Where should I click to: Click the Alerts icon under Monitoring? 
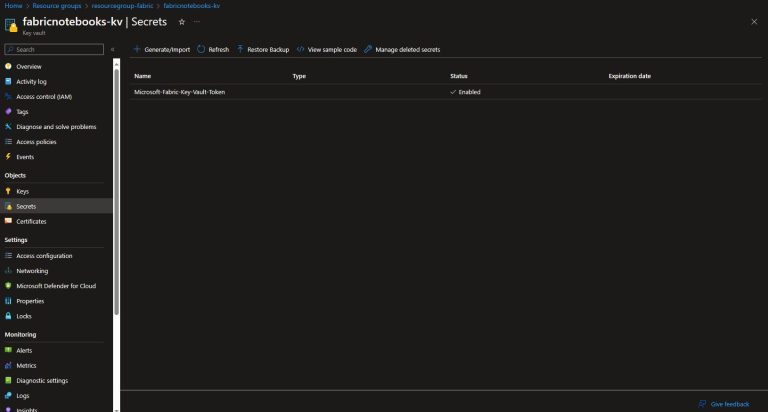pyautogui.click(x=8, y=350)
